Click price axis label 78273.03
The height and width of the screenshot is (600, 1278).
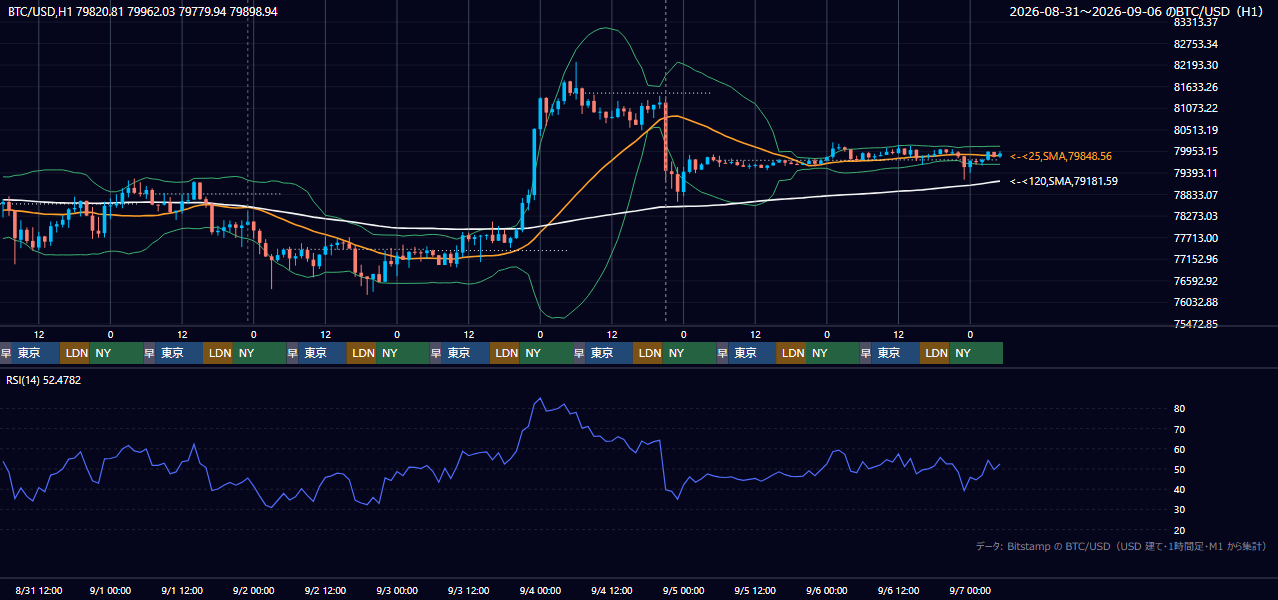(x=1195, y=216)
